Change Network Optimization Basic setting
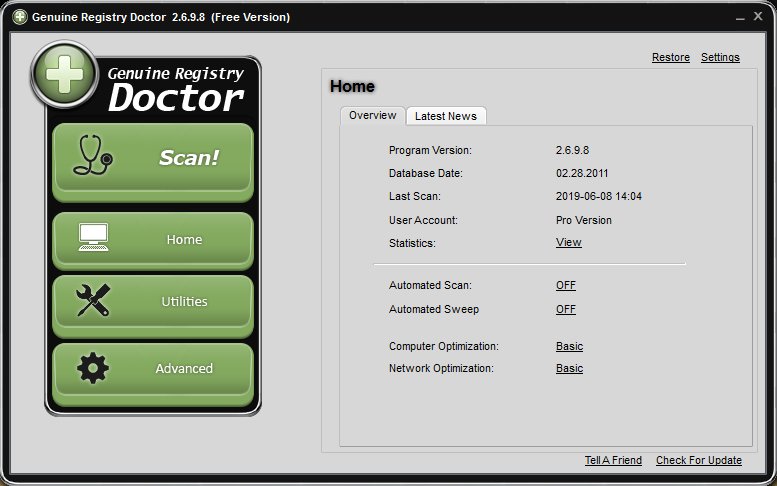777x486 pixels. 569,369
